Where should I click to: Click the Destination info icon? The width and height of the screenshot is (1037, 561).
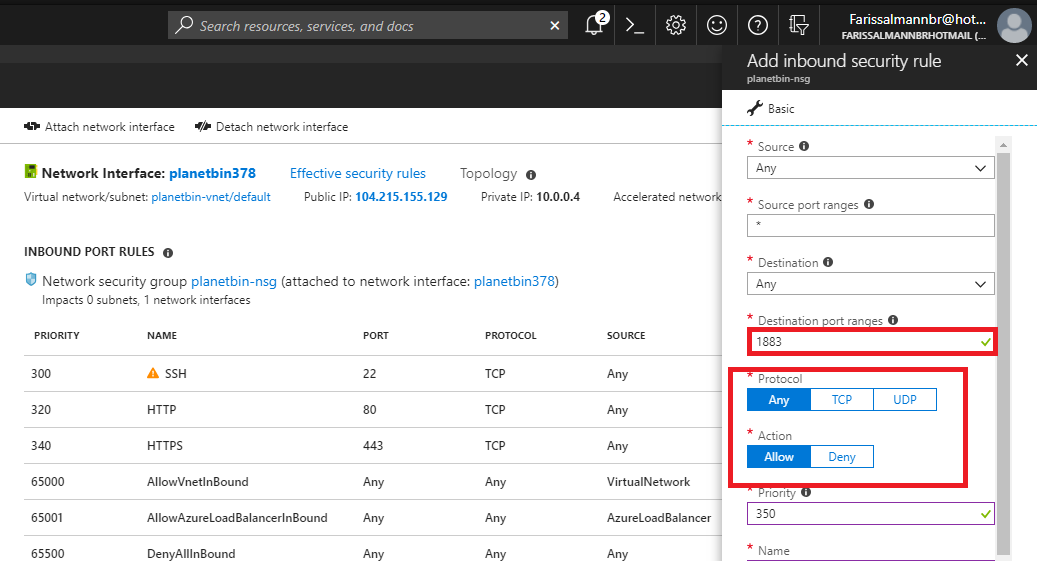828,262
